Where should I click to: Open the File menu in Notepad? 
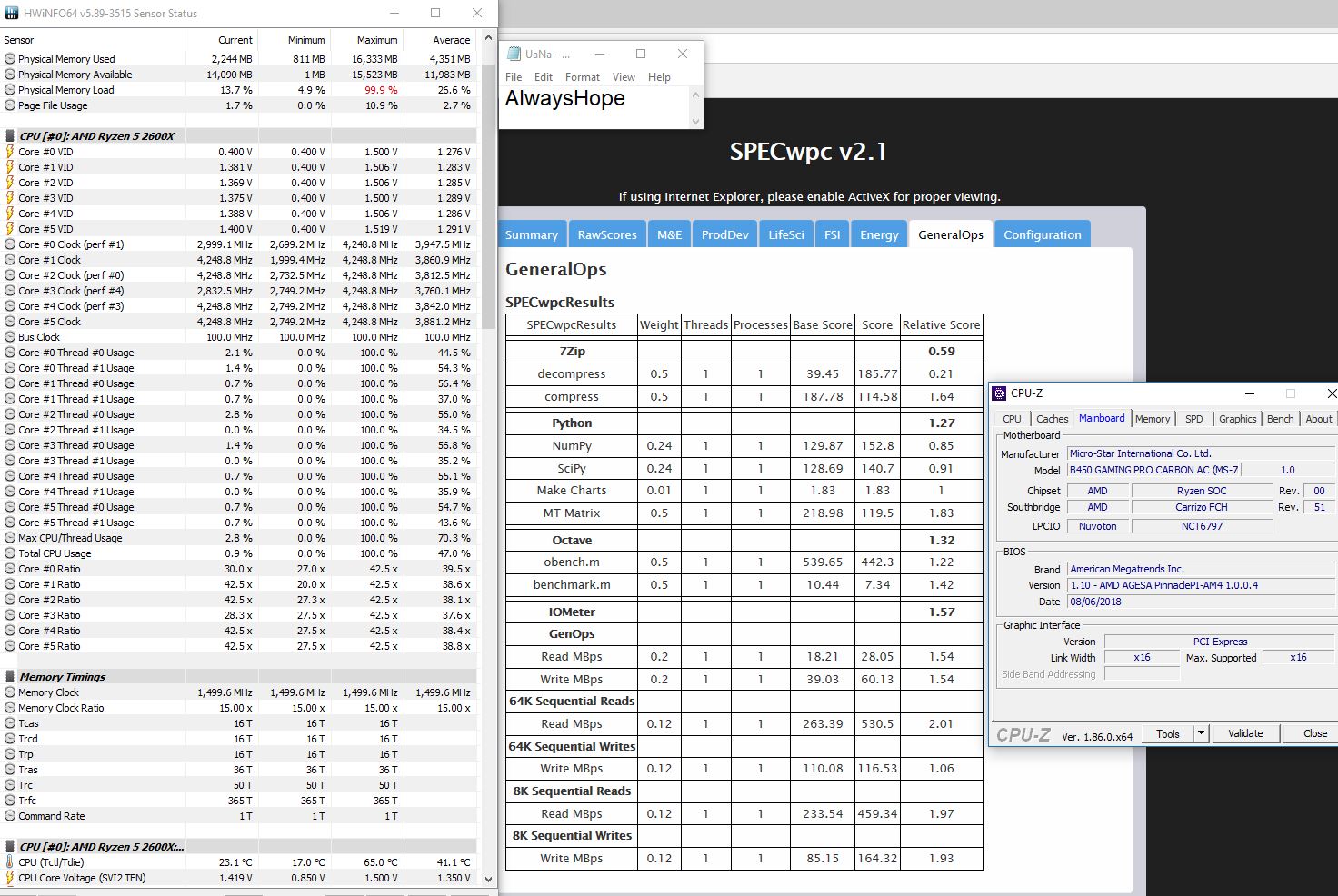514,77
